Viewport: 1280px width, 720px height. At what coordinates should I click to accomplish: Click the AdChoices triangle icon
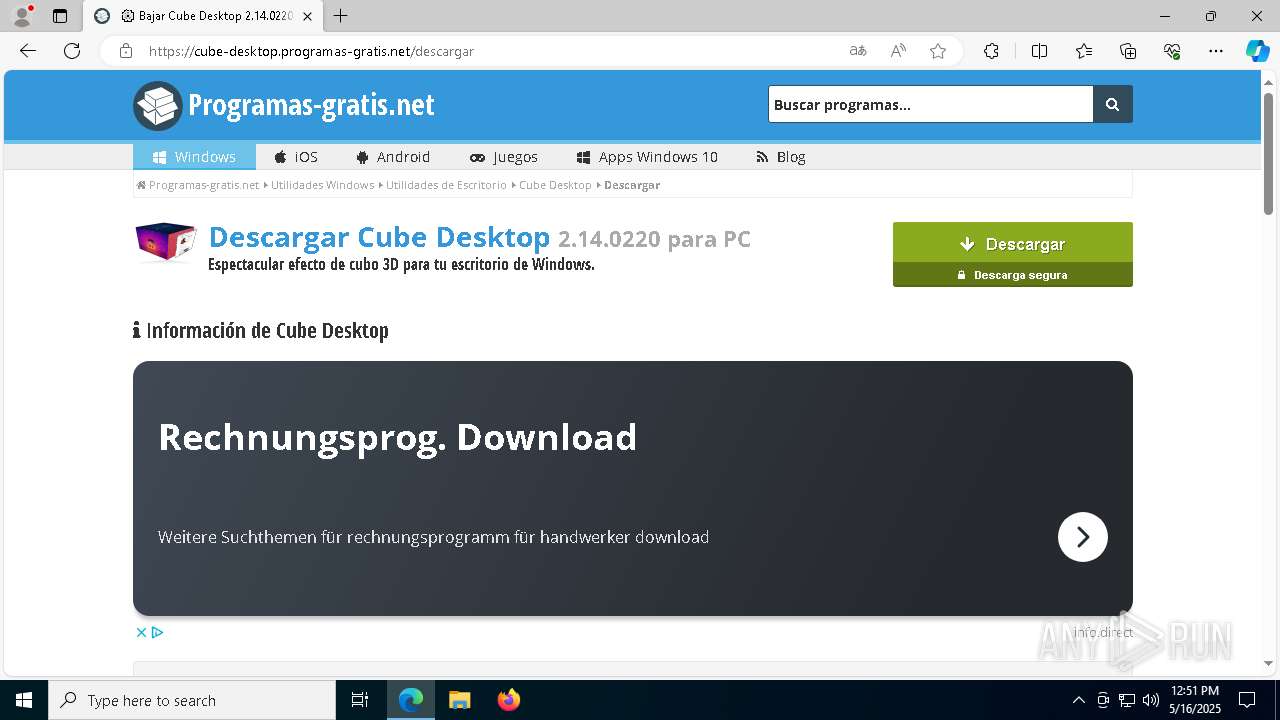pyautogui.click(x=157, y=632)
